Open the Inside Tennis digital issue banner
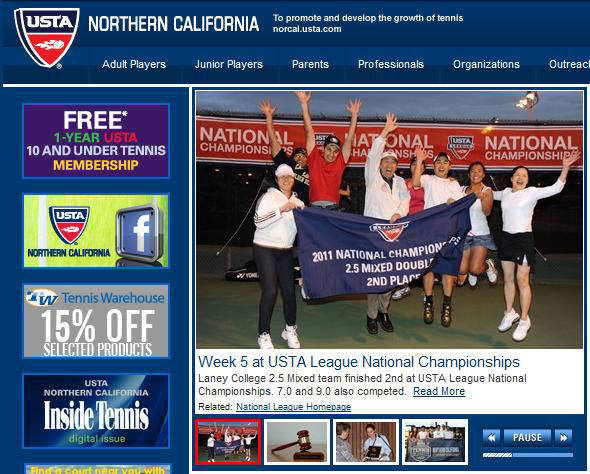The height and width of the screenshot is (474, 590). [x=96, y=411]
